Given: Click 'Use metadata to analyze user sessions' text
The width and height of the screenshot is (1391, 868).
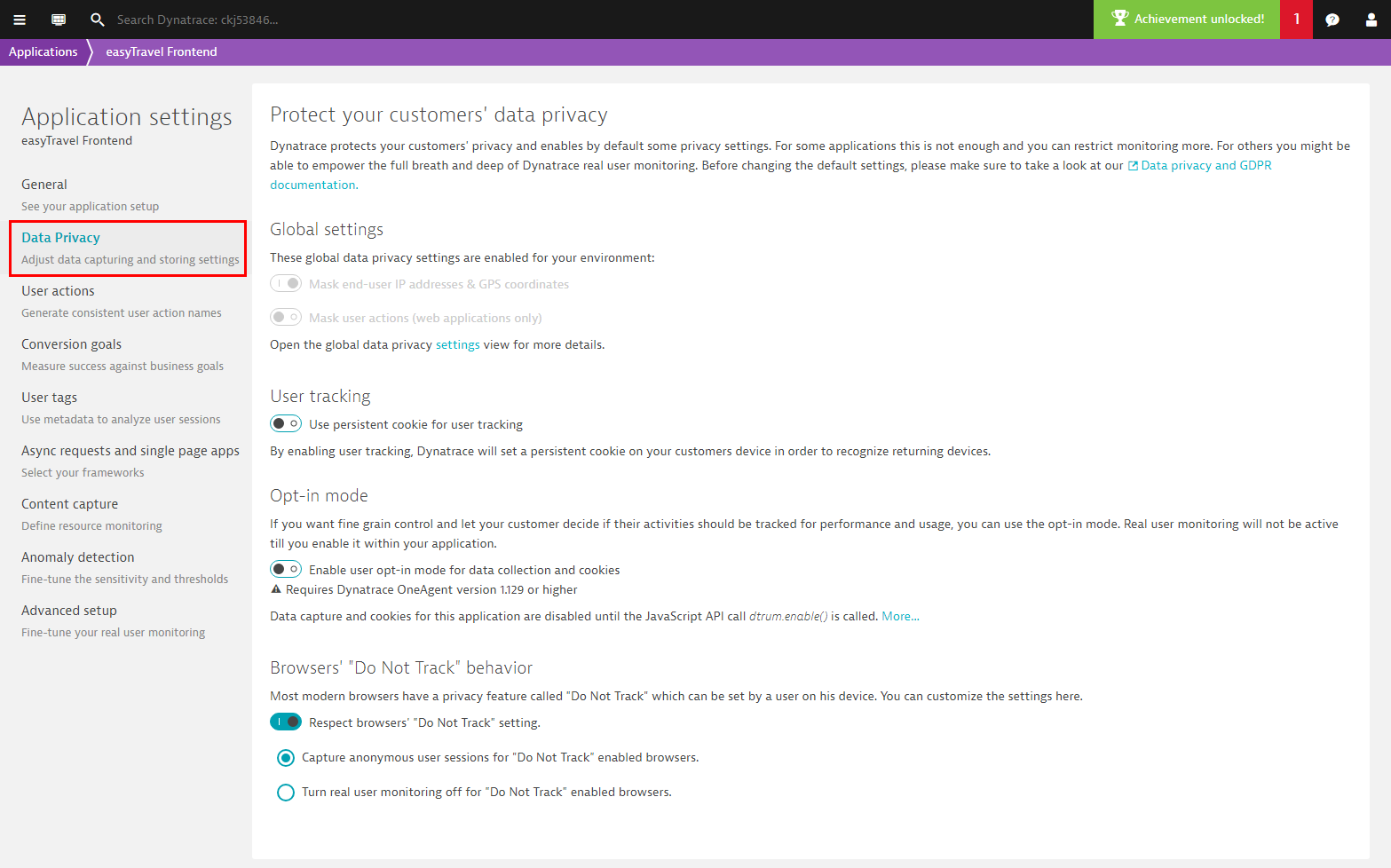Looking at the screenshot, I should (121, 420).
